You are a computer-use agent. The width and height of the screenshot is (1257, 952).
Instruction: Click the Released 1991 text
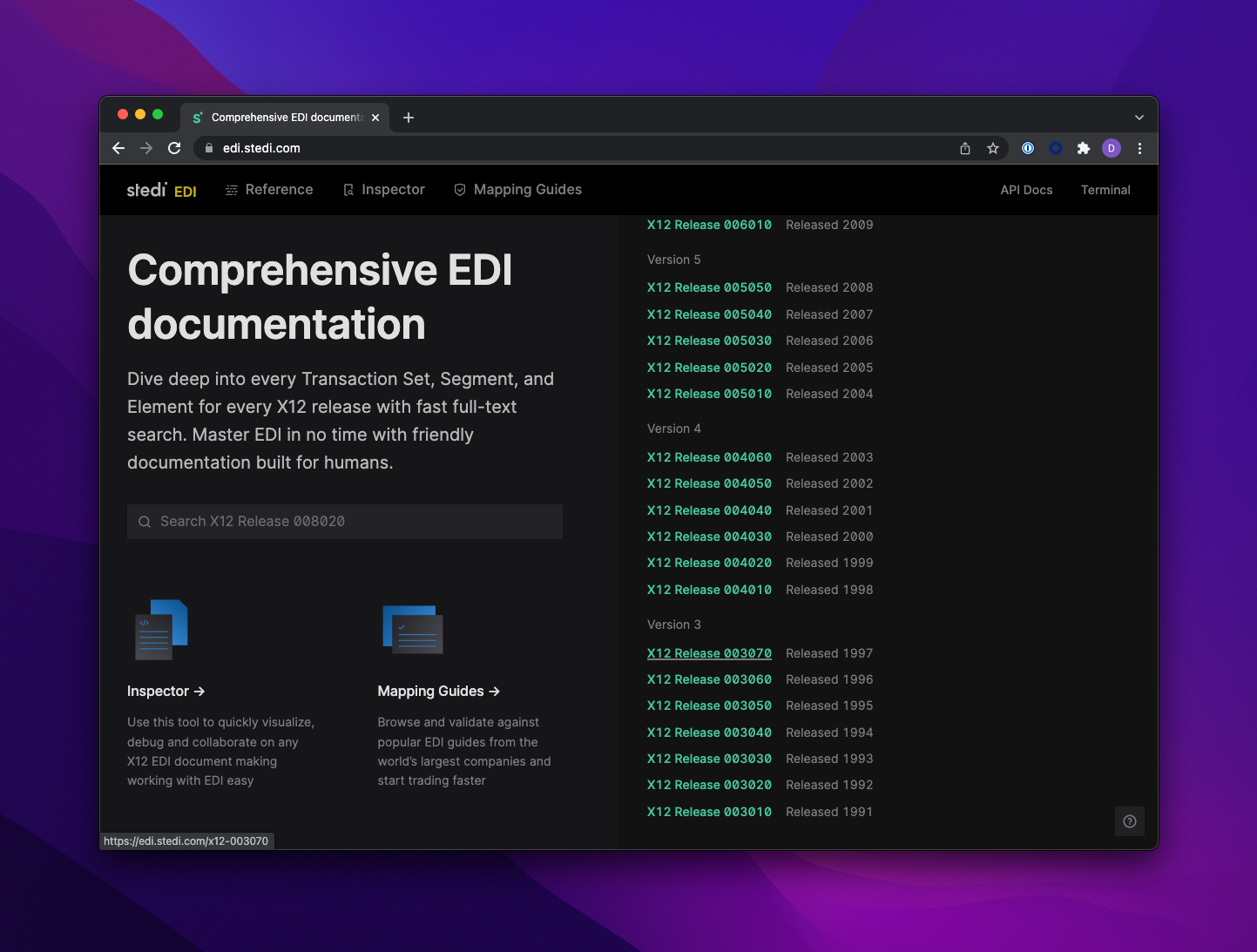point(829,812)
